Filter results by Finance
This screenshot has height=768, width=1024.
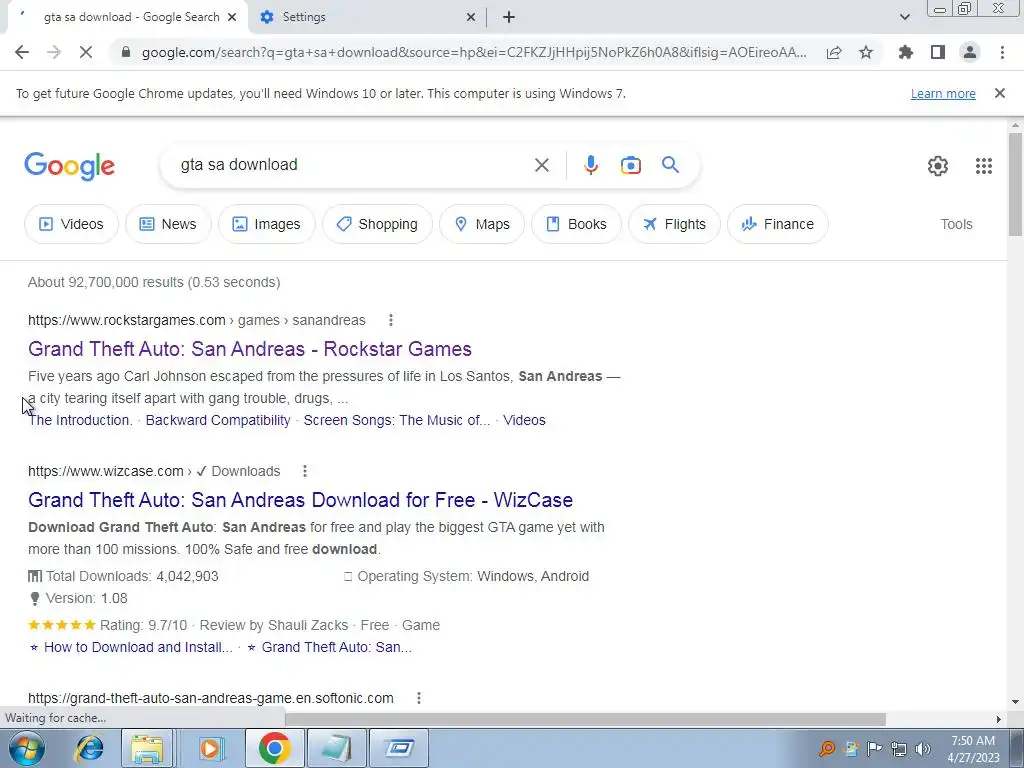(778, 224)
